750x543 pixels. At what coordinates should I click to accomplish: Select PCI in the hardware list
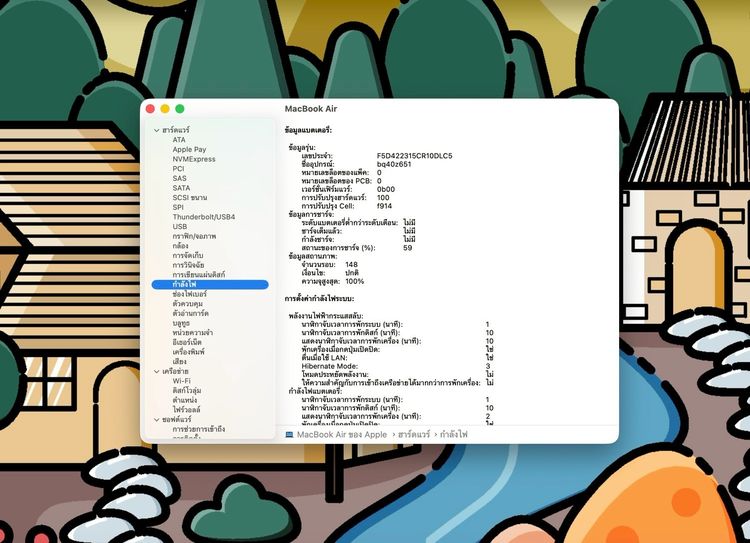pos(178,168)
